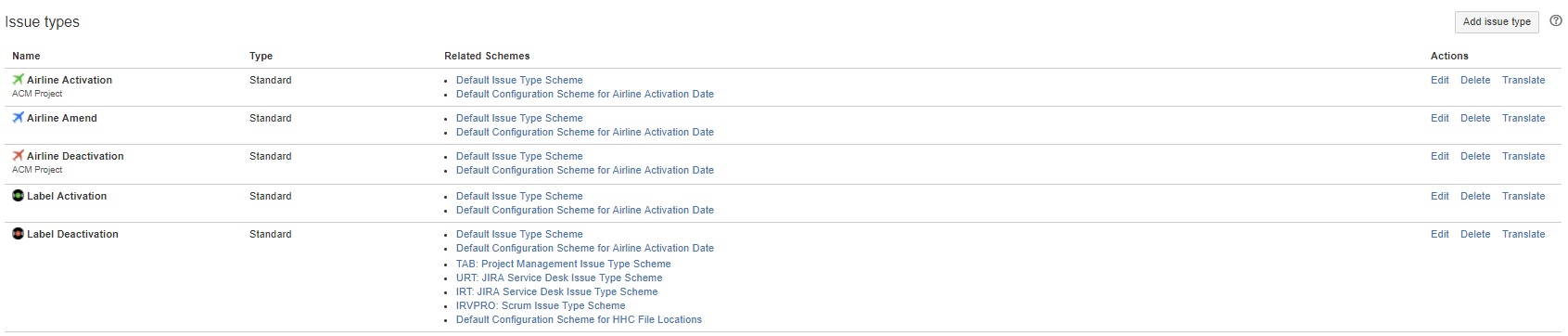Click the Label Activation green circle icon

point(18,196)
